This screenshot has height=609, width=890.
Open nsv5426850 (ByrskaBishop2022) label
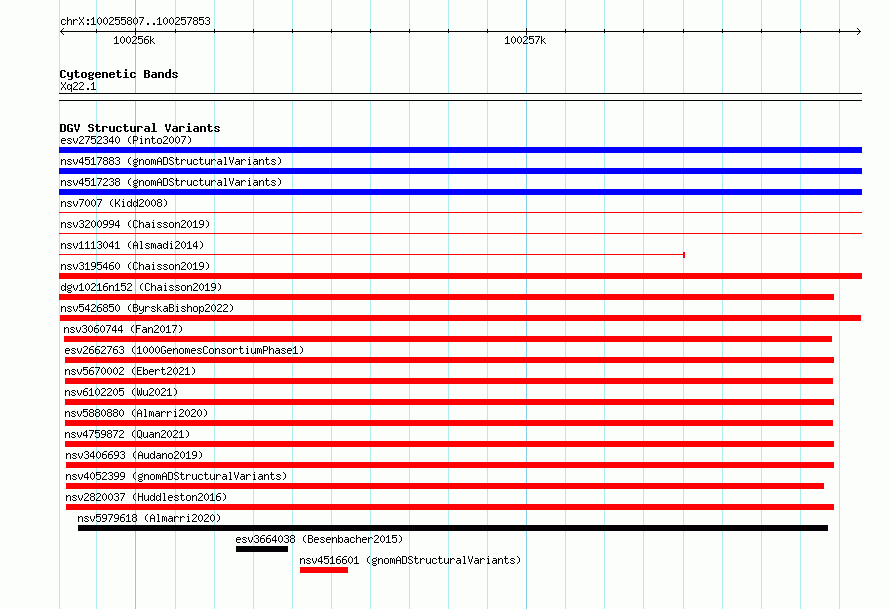147,308
